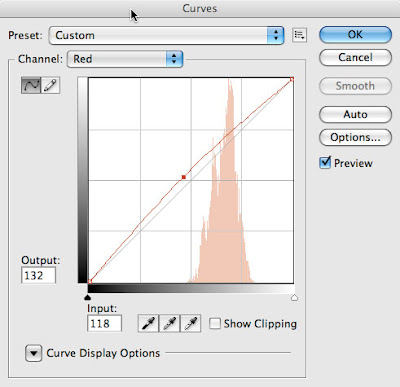The image size is (400, 387).
Task: Enable the Show Clipping checkbox
Action: click(215, 323)
